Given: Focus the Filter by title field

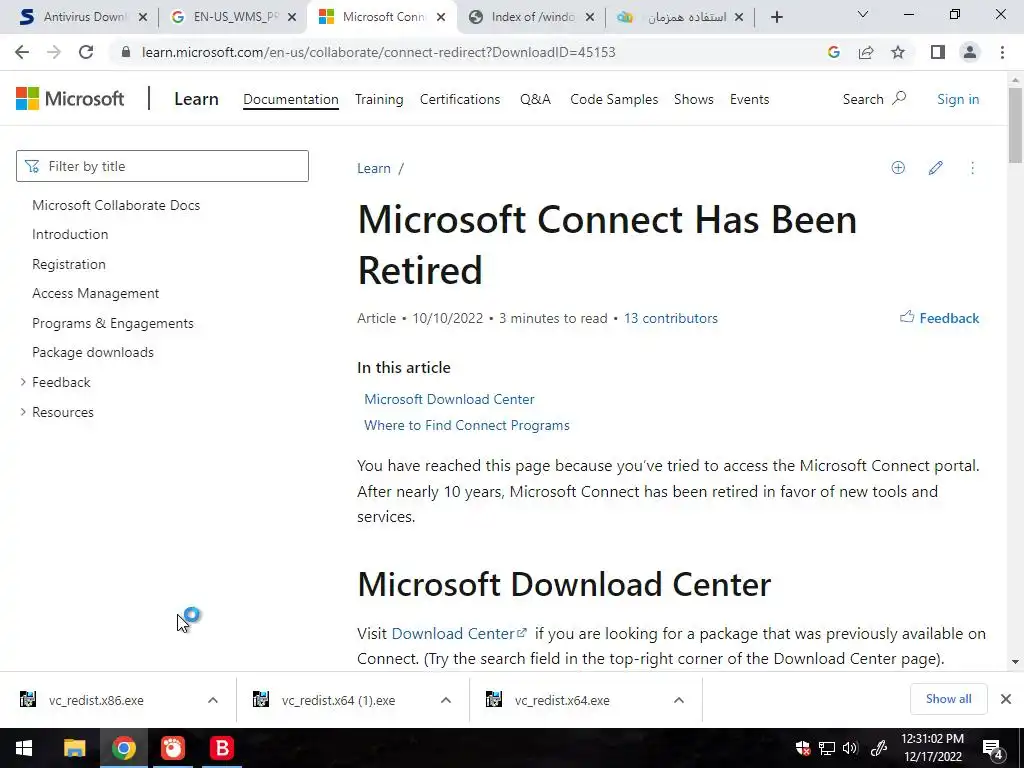Looking at the screenshot, I should pos(162,166).
